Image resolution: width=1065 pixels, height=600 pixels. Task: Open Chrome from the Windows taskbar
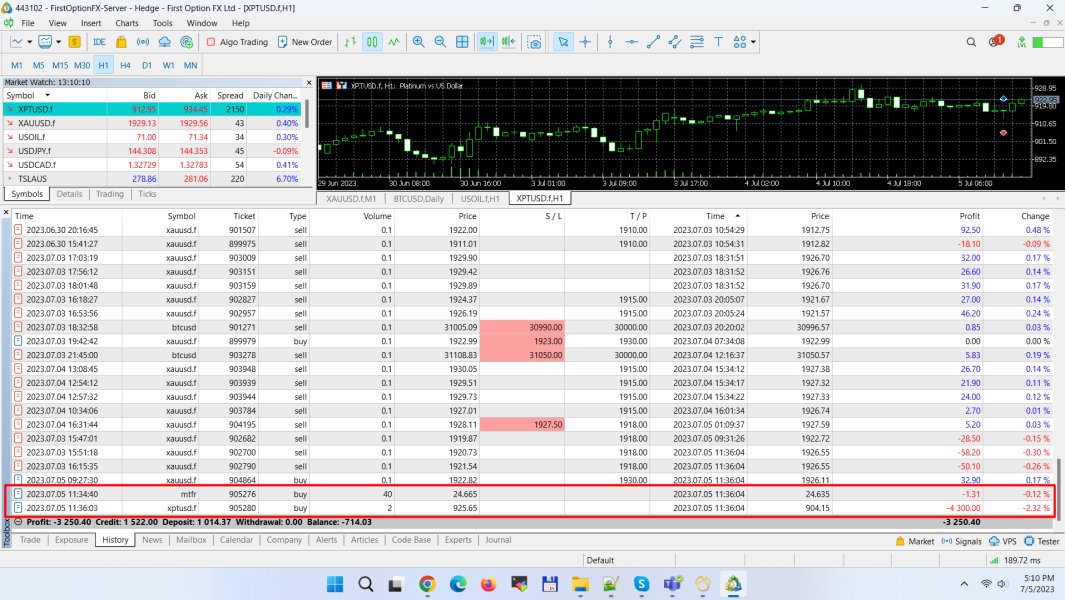[427, 584]
